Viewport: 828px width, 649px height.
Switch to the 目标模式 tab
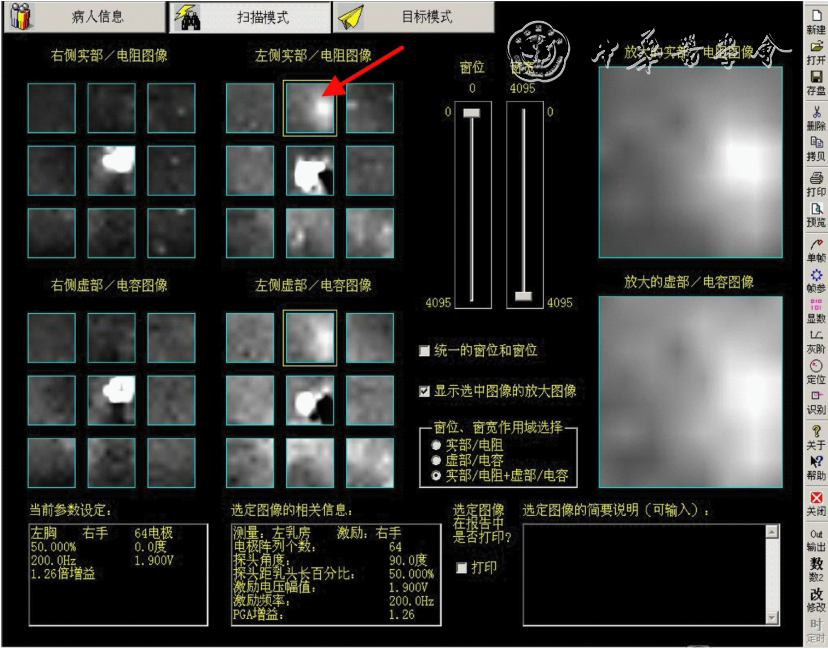click(413, 17)
